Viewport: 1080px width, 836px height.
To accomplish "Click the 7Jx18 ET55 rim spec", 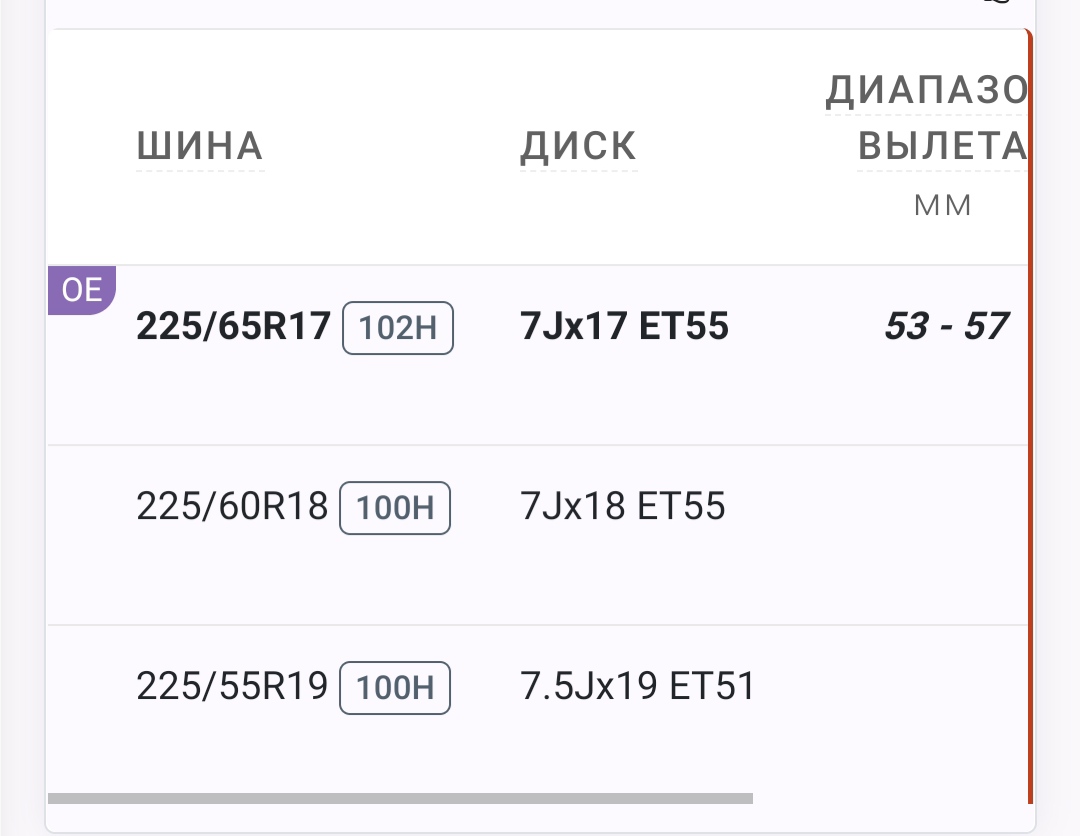I will pos(623,507).
